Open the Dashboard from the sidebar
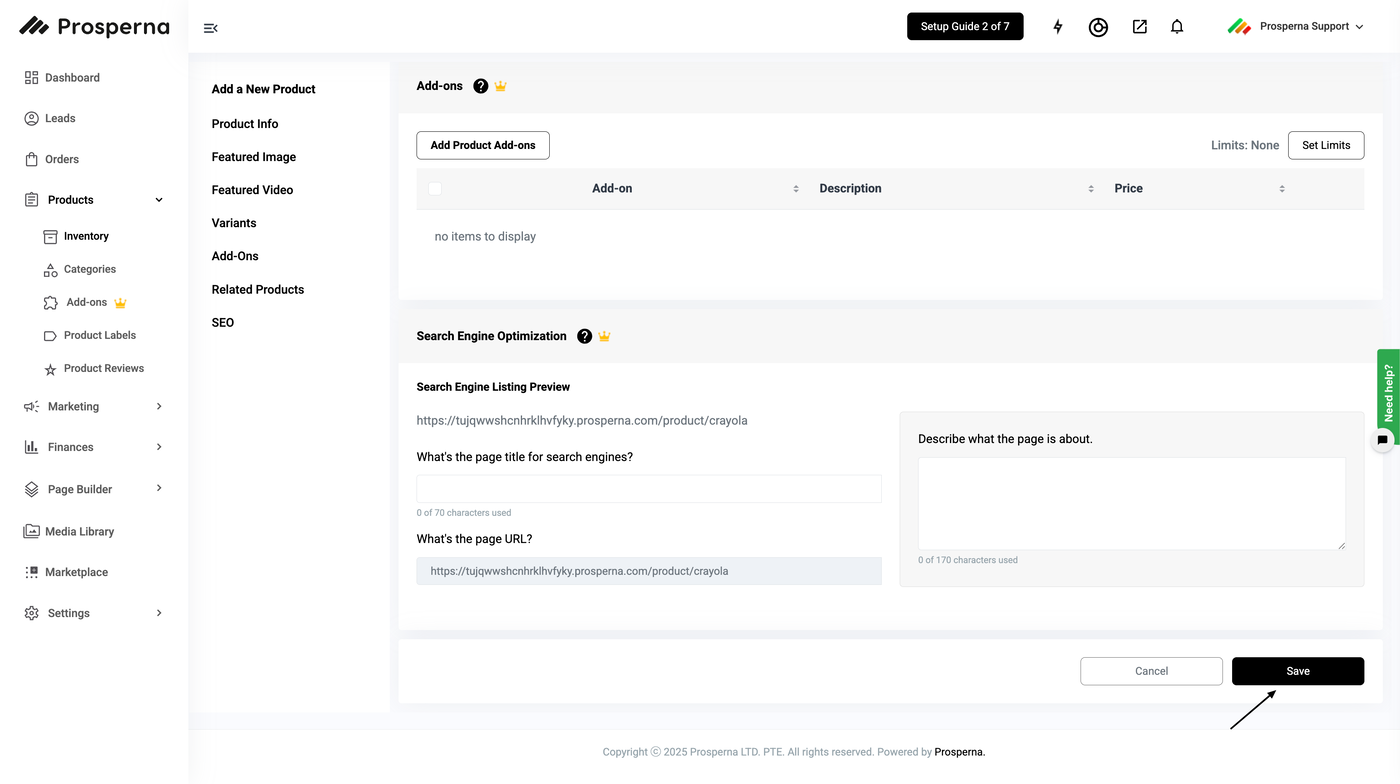The width and height of the screenshot is (1400, 784). coord(72,78)
